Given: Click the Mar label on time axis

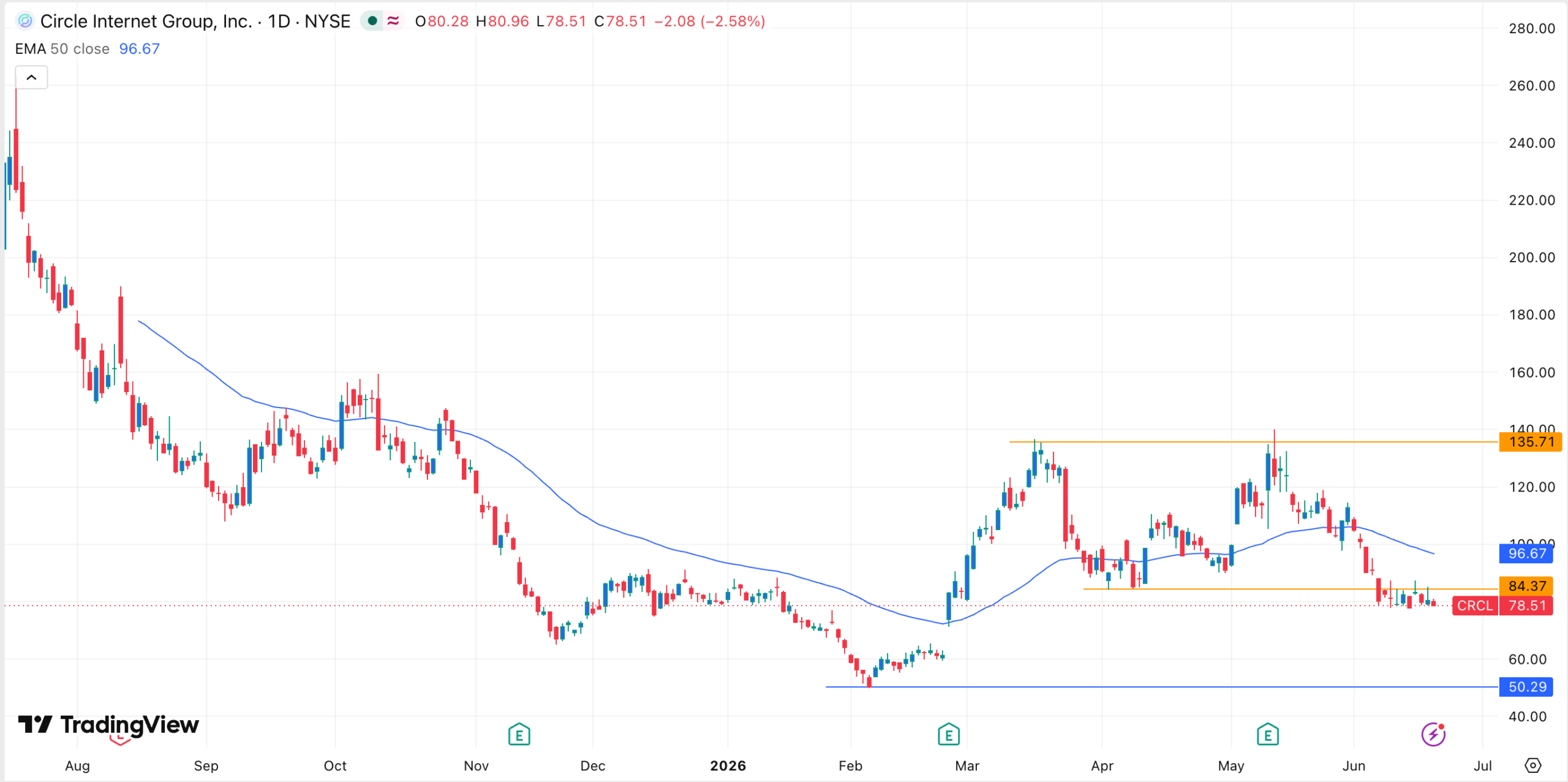Looking at the screenshot, I should [967, 765].
